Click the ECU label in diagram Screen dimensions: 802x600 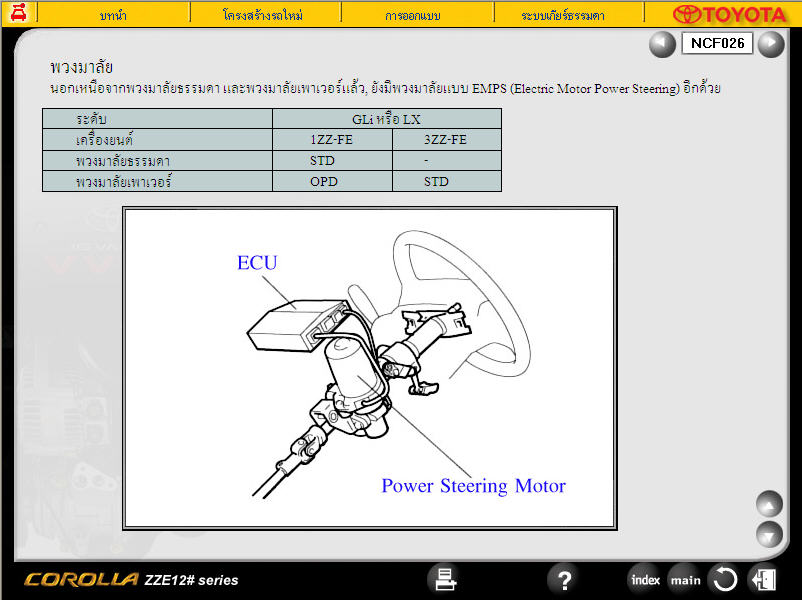click(257, 262)
